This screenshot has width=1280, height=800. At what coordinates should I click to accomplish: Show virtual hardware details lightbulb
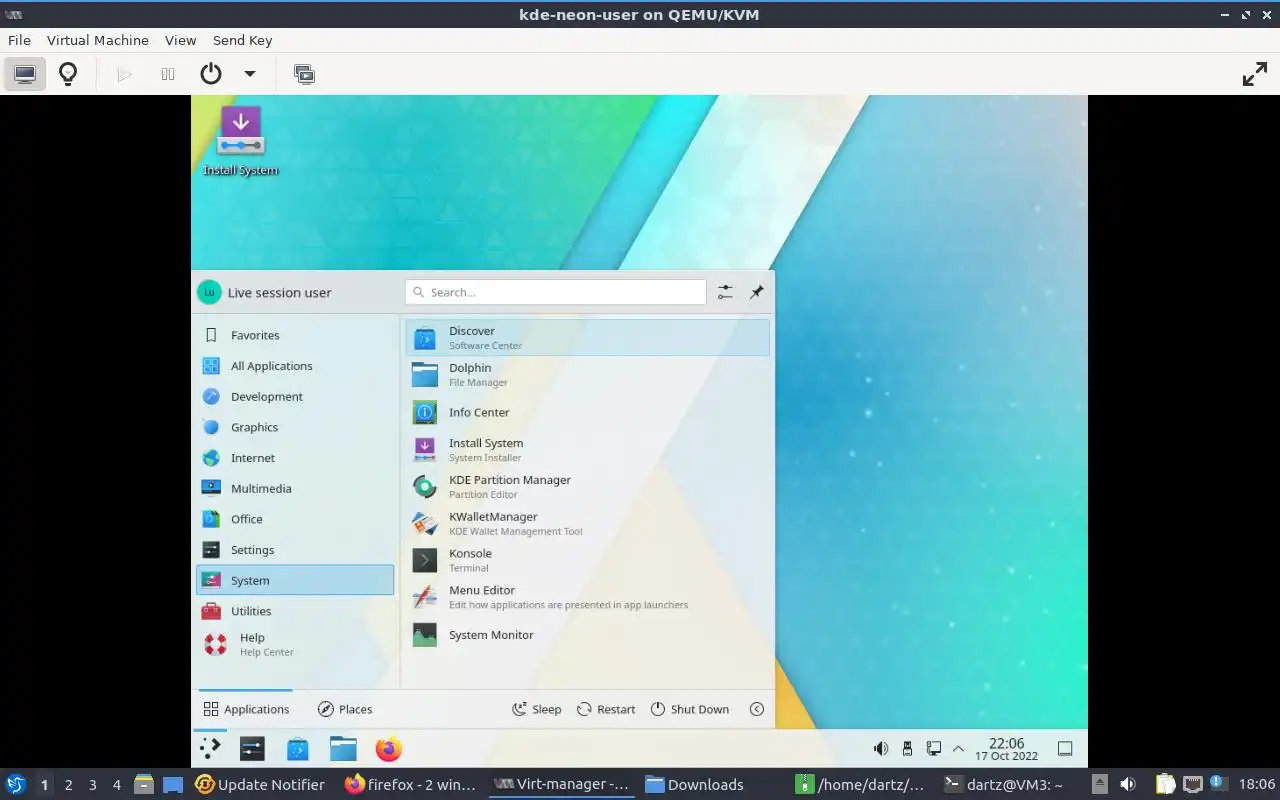68,74
